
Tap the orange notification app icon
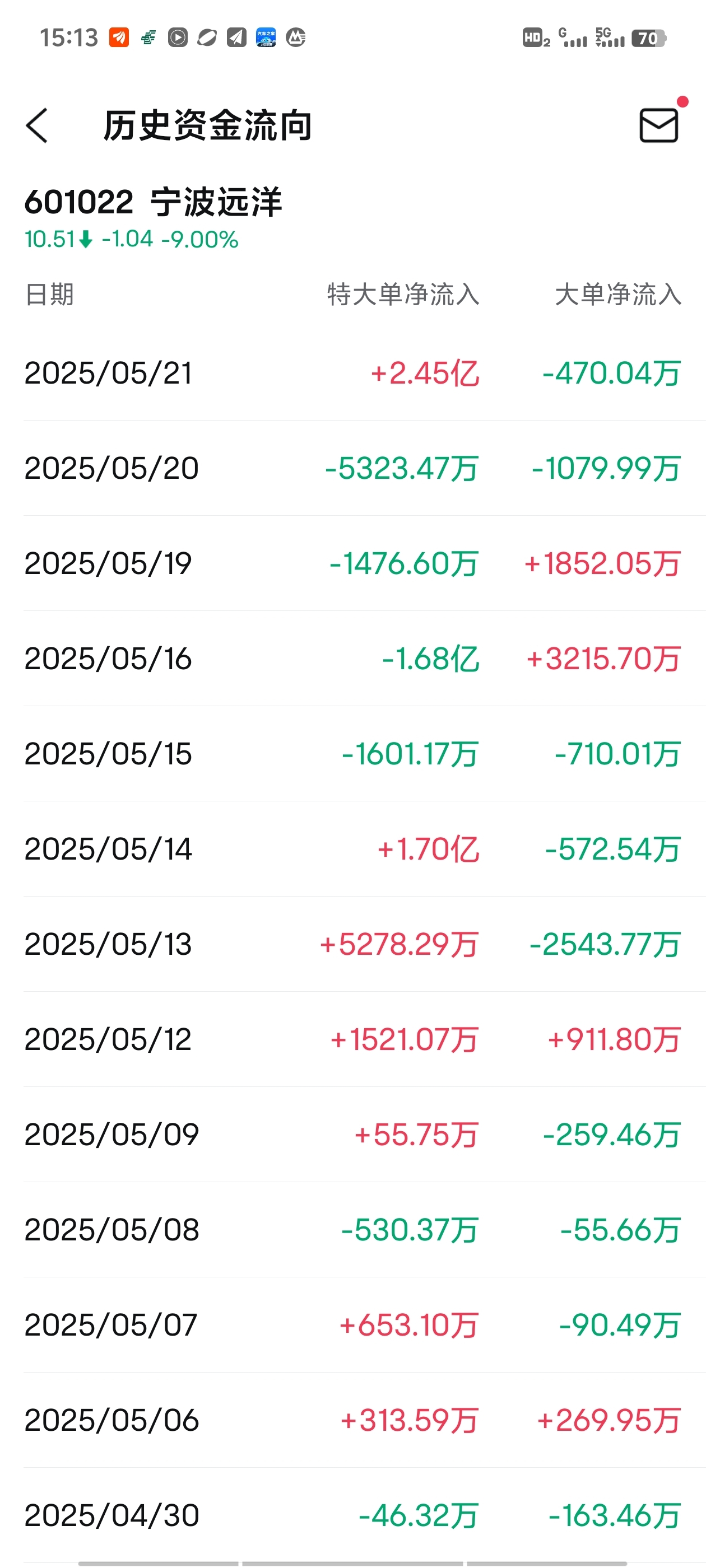click(119, 38)
